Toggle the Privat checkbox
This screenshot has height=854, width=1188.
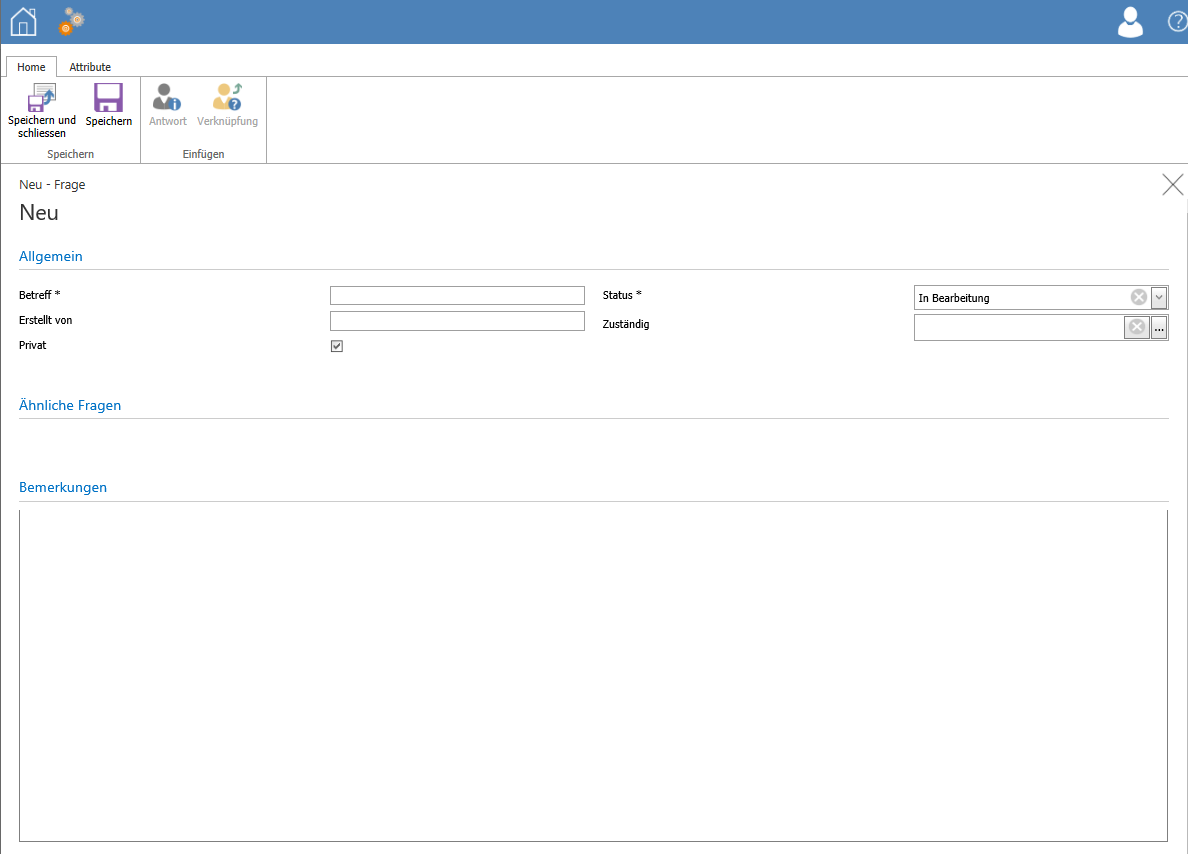pos(337,346)
